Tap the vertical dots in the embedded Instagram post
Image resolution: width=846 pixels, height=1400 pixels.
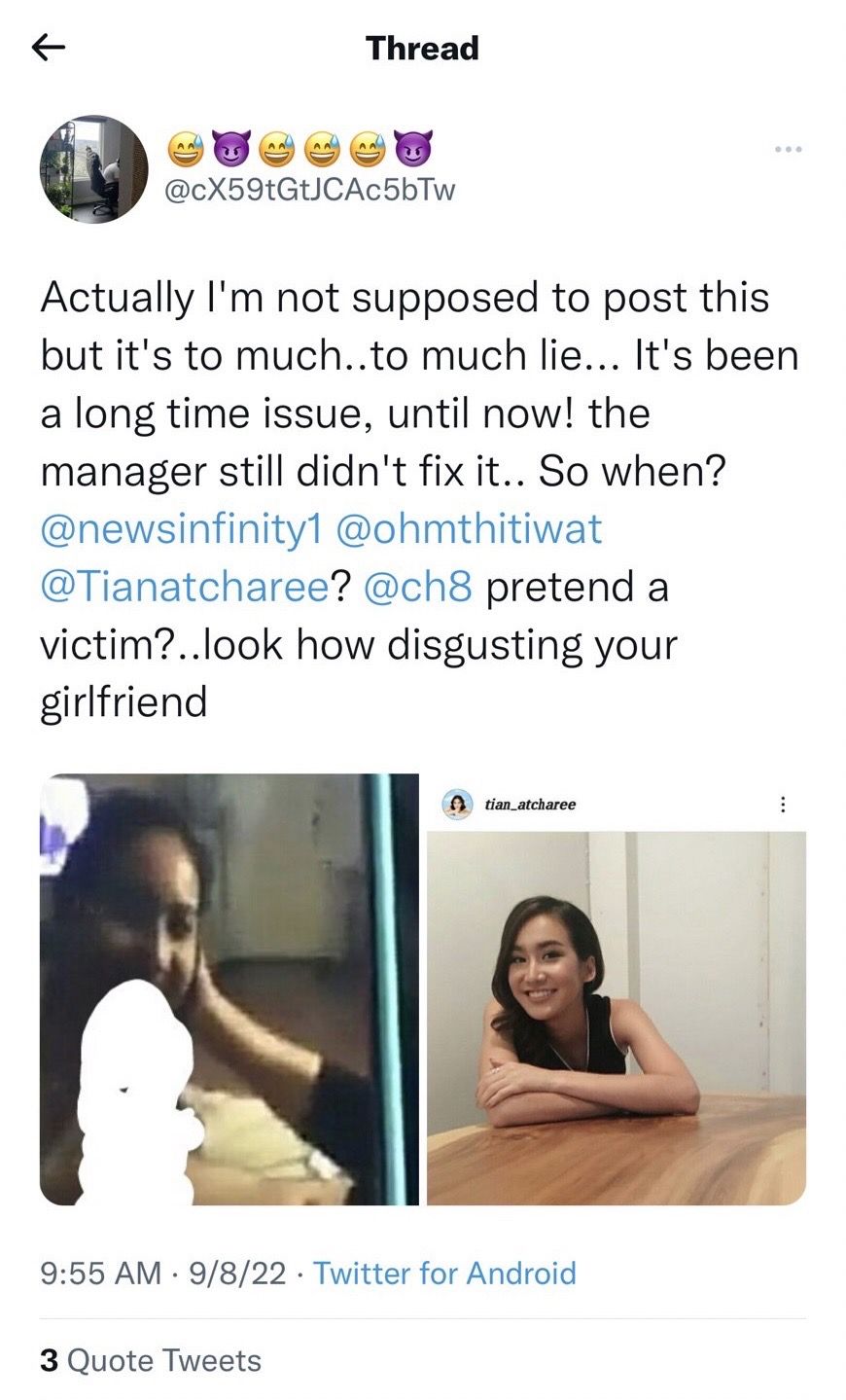pos(783,805)
